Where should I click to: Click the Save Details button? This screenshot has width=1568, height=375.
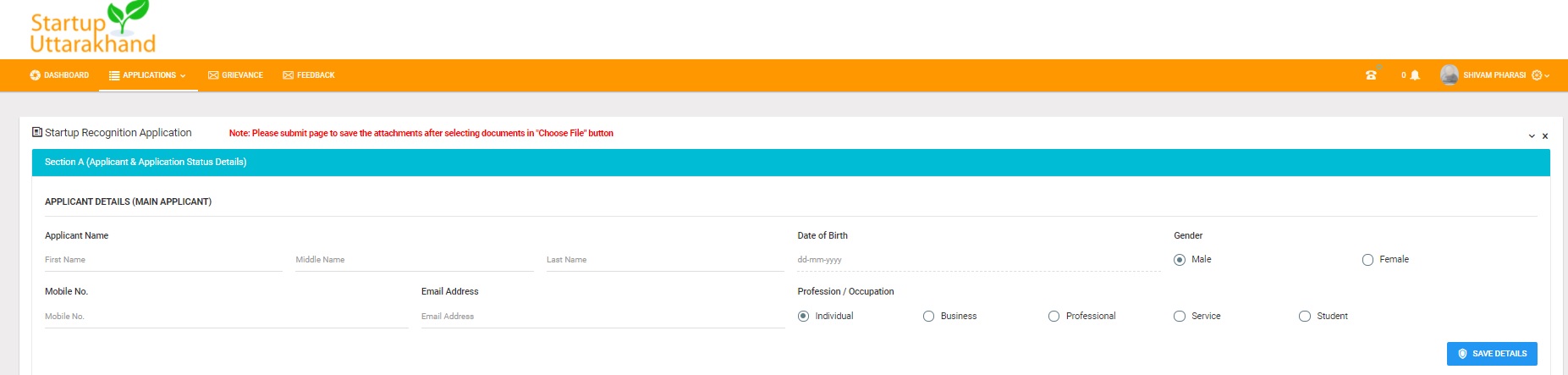(1491, 354)
